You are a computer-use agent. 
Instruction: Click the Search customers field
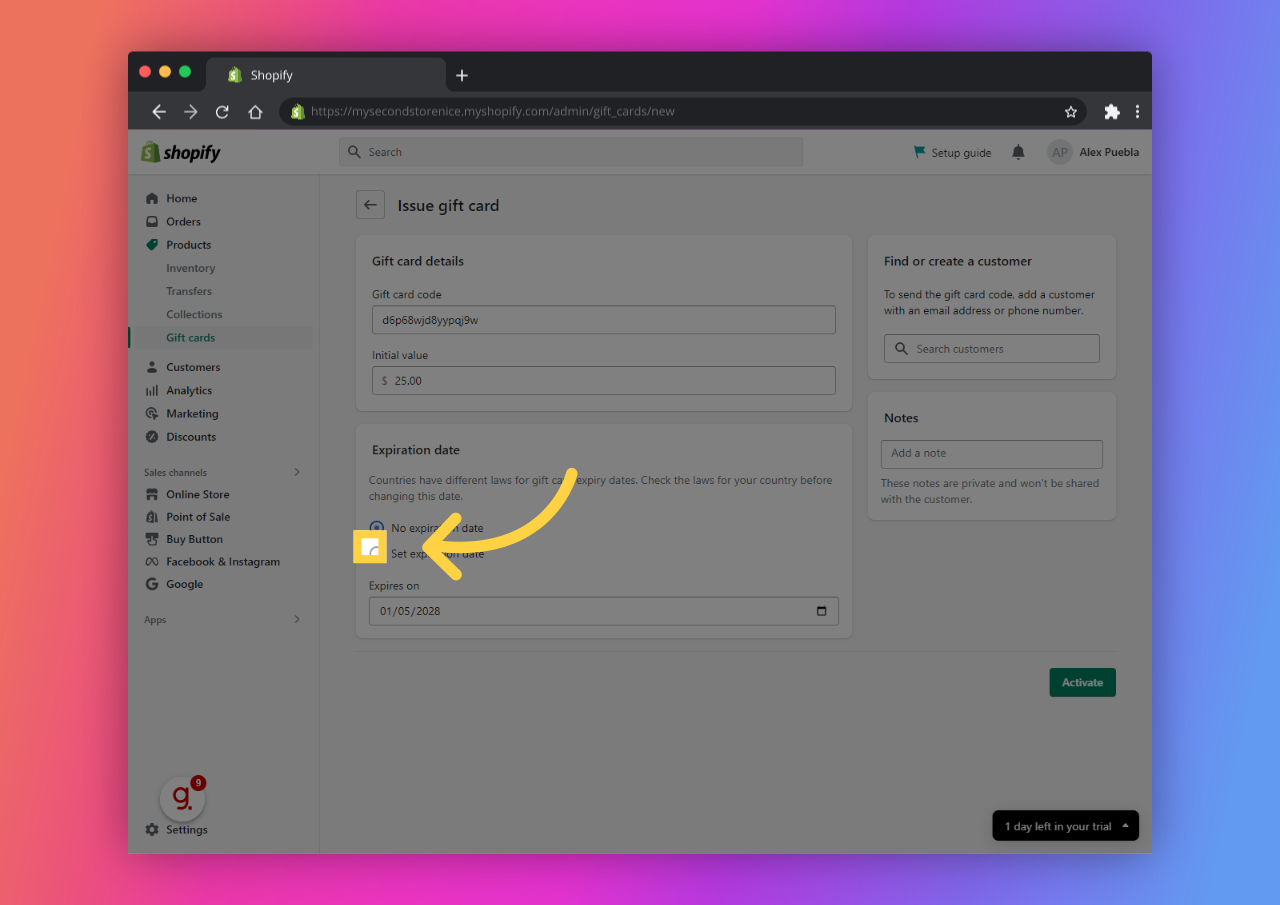click(x=992, y=349)
